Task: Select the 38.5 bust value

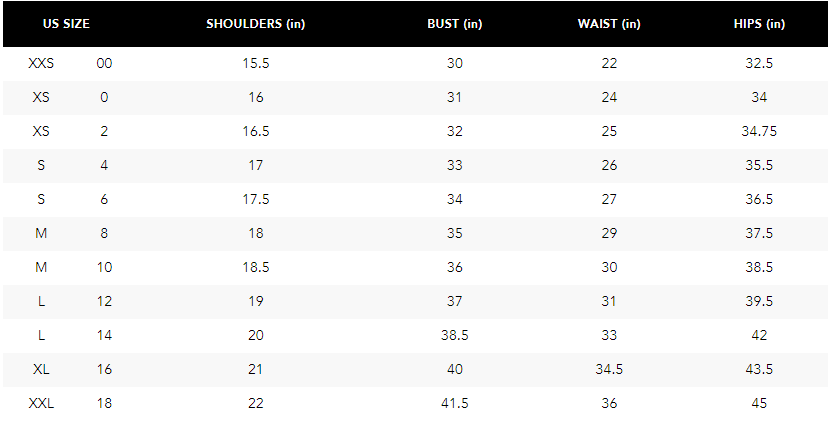Action: [x=455, y=335]
